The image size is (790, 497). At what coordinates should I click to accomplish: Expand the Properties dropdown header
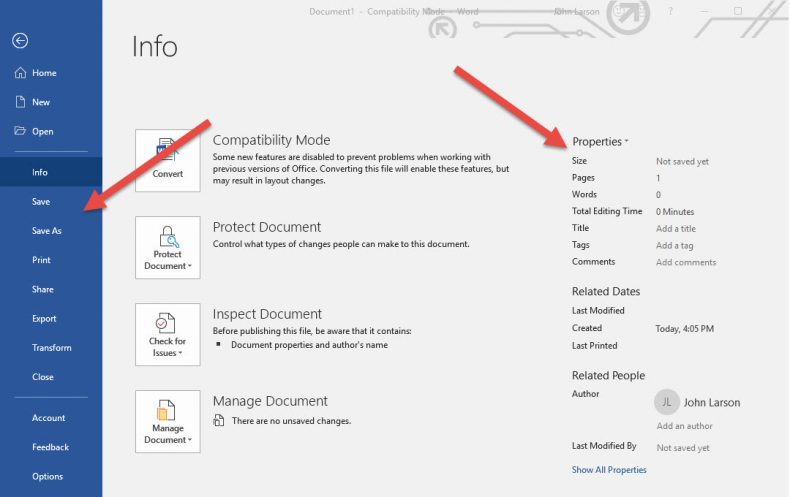tap(600, 142)
